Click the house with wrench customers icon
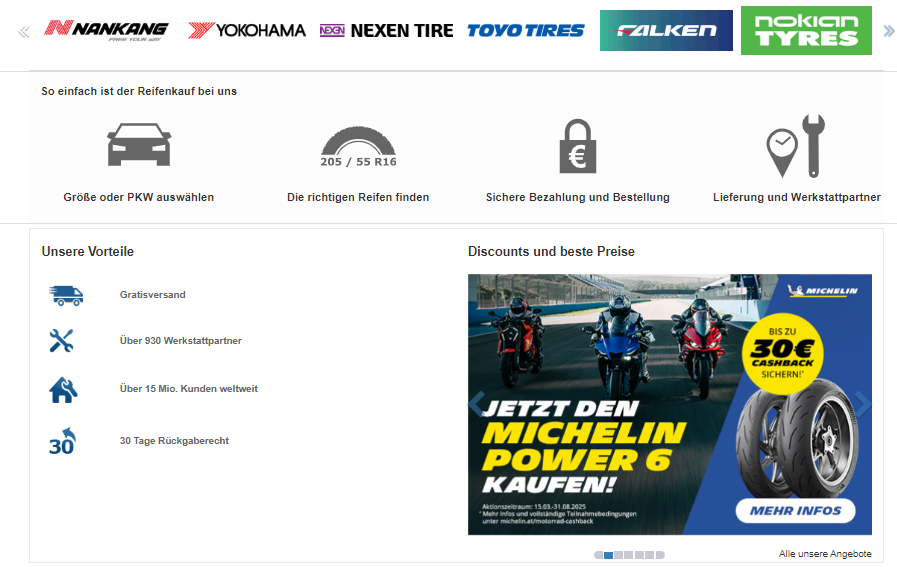 63,390
